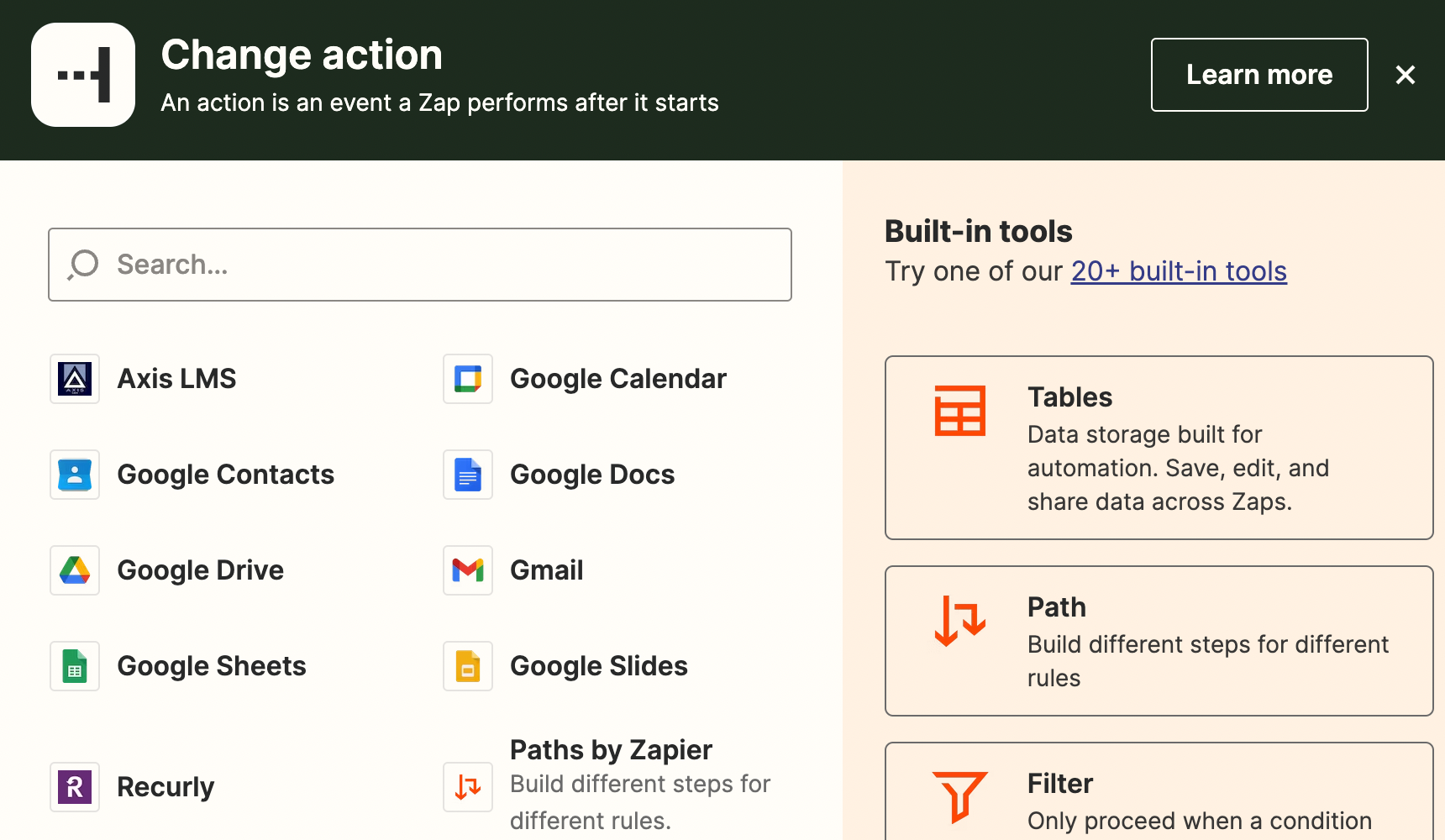Select the Path built-in tool card
Screen dimensions: 1445x840
[x=1158, y=641]
